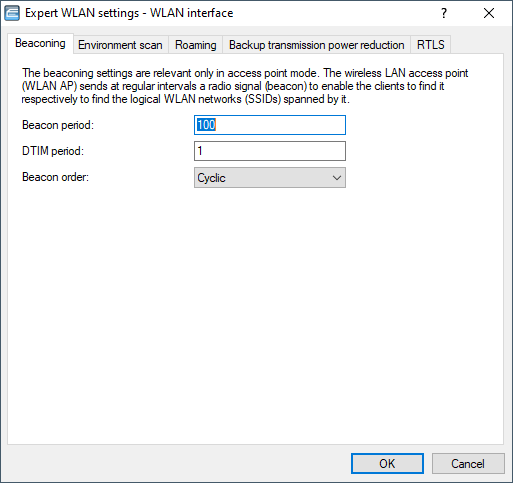Click the Cancel button

(x=468, y=464)
